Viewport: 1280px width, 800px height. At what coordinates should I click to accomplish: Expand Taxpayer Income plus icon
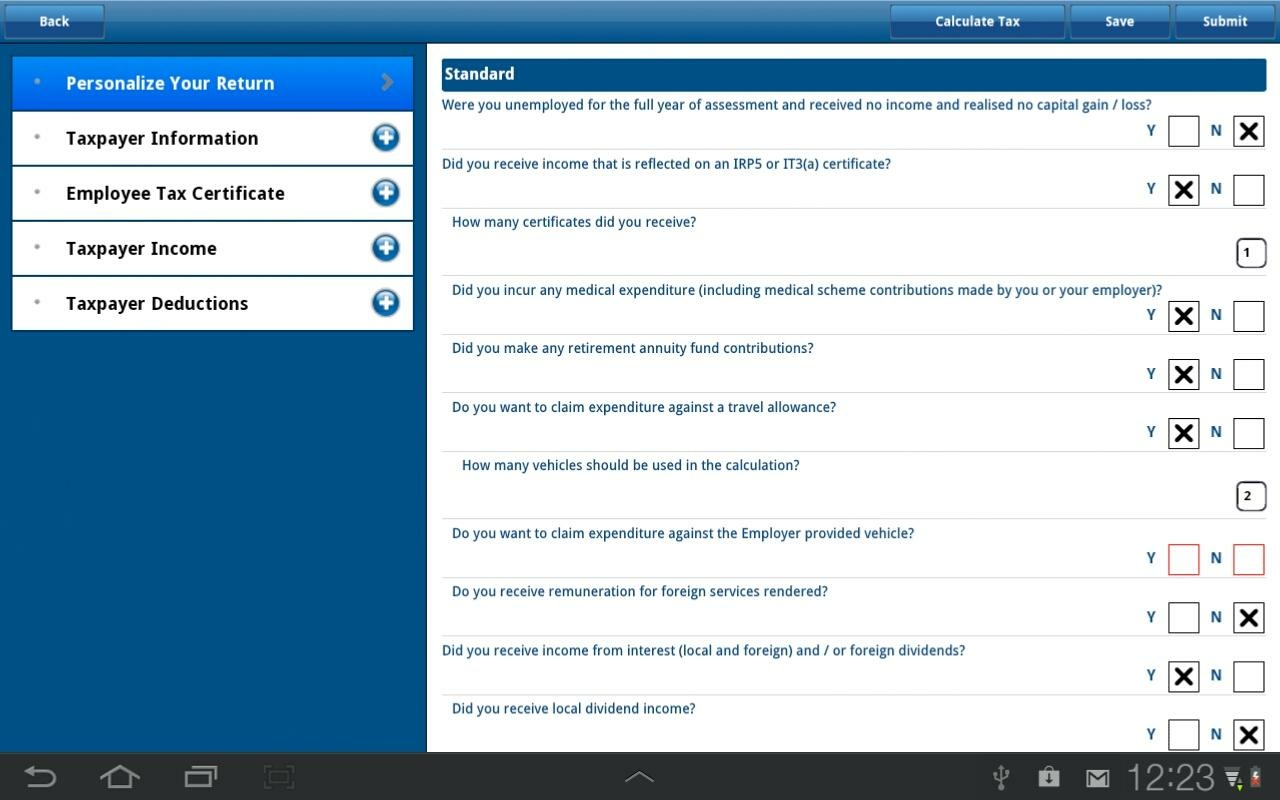point(385,248)
